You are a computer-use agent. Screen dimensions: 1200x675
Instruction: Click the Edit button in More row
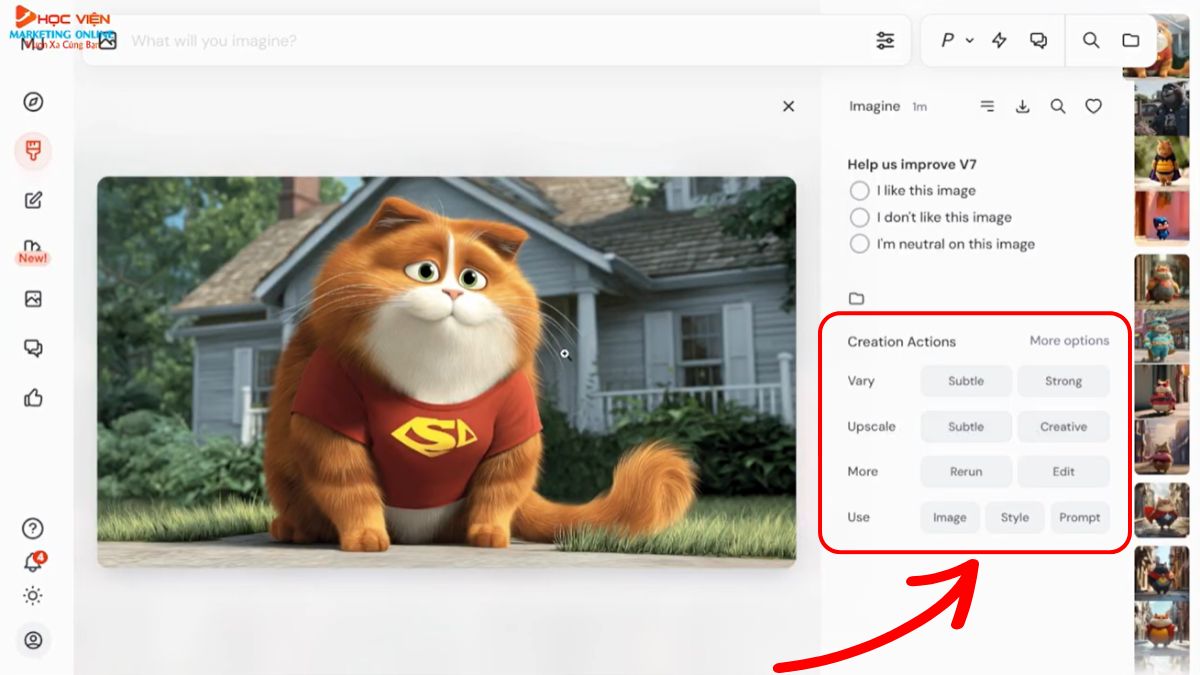tap(1063, 471)
